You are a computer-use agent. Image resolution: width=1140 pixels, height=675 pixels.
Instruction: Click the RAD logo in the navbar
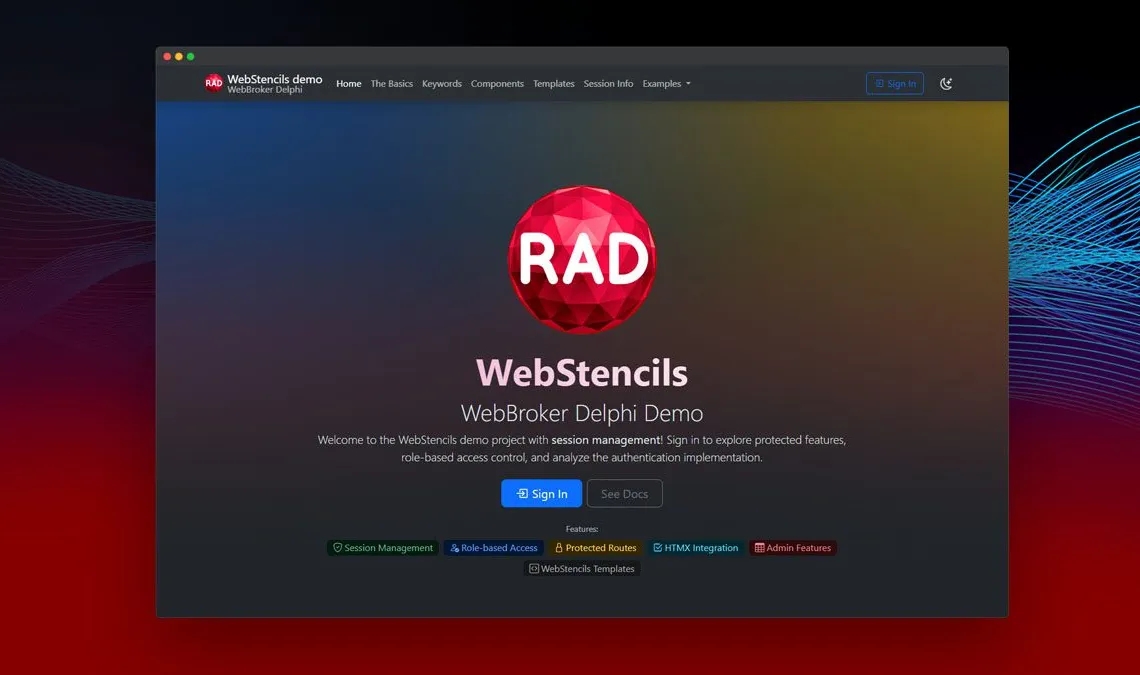point(213,84)
